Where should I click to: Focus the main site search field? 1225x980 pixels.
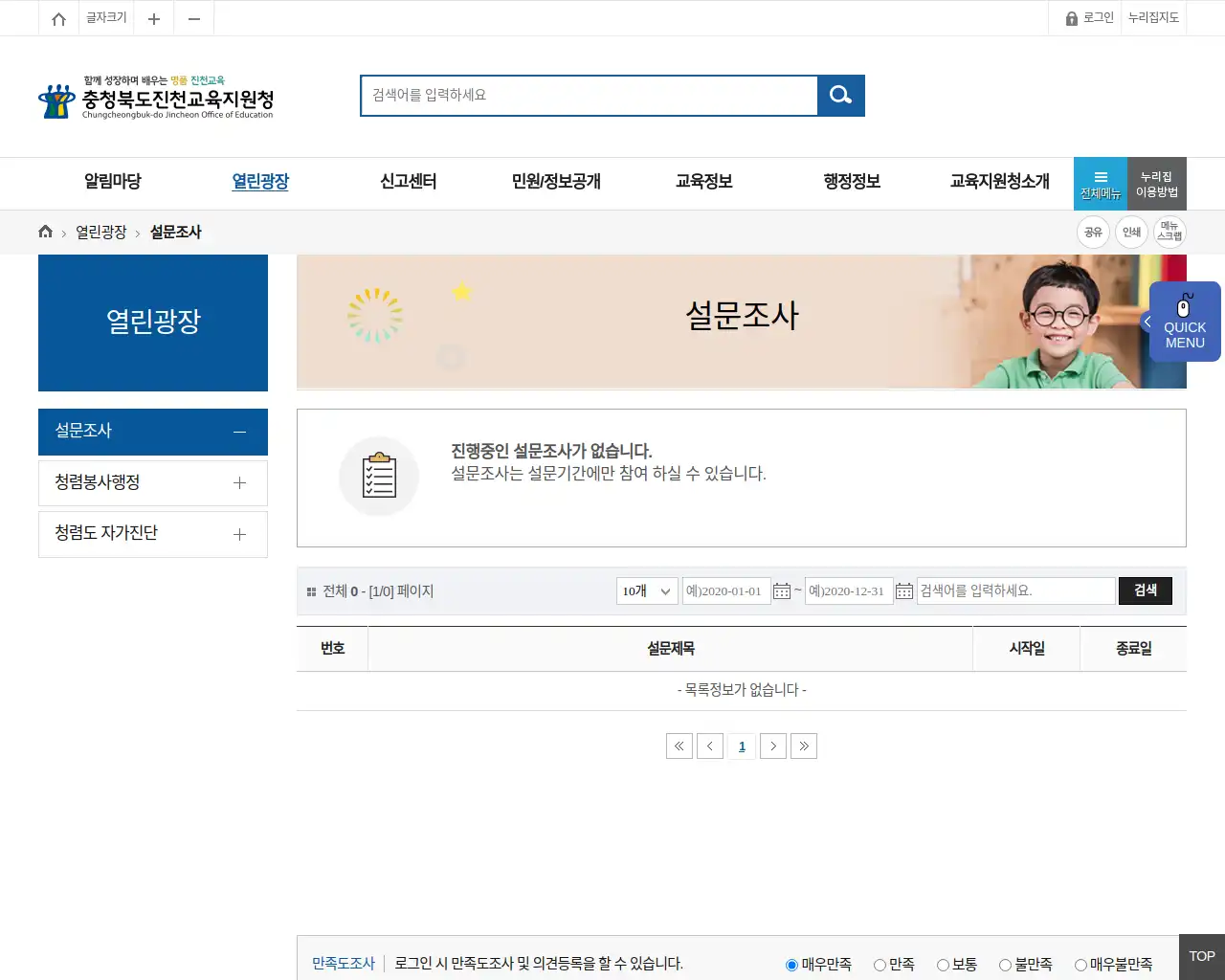(x=590, y=95)
